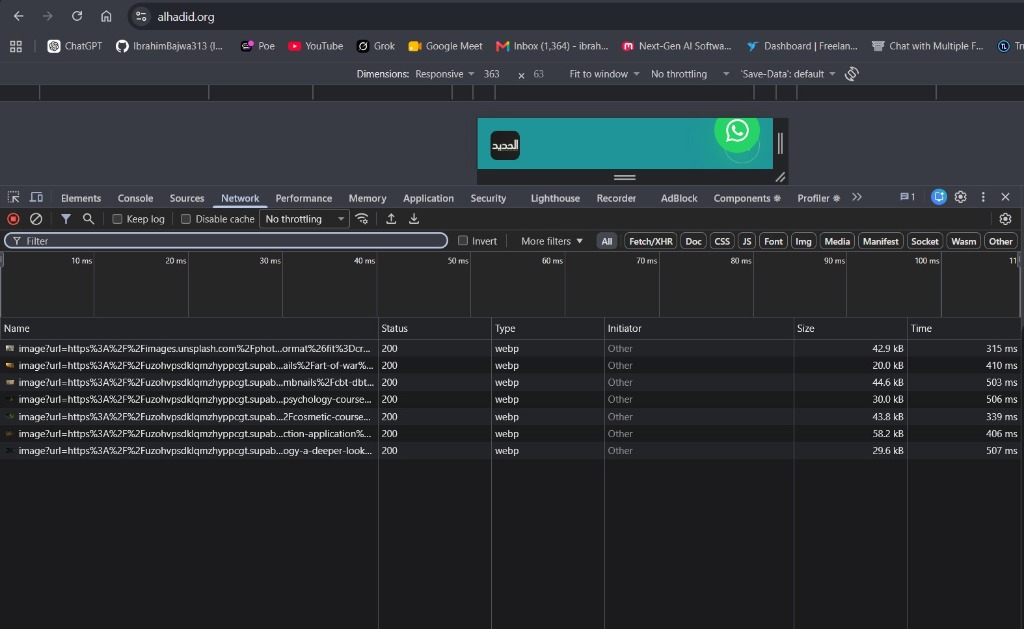1024x629 pixels.
Task: Select the All request type filter
Action: click(x=607, y=241)
